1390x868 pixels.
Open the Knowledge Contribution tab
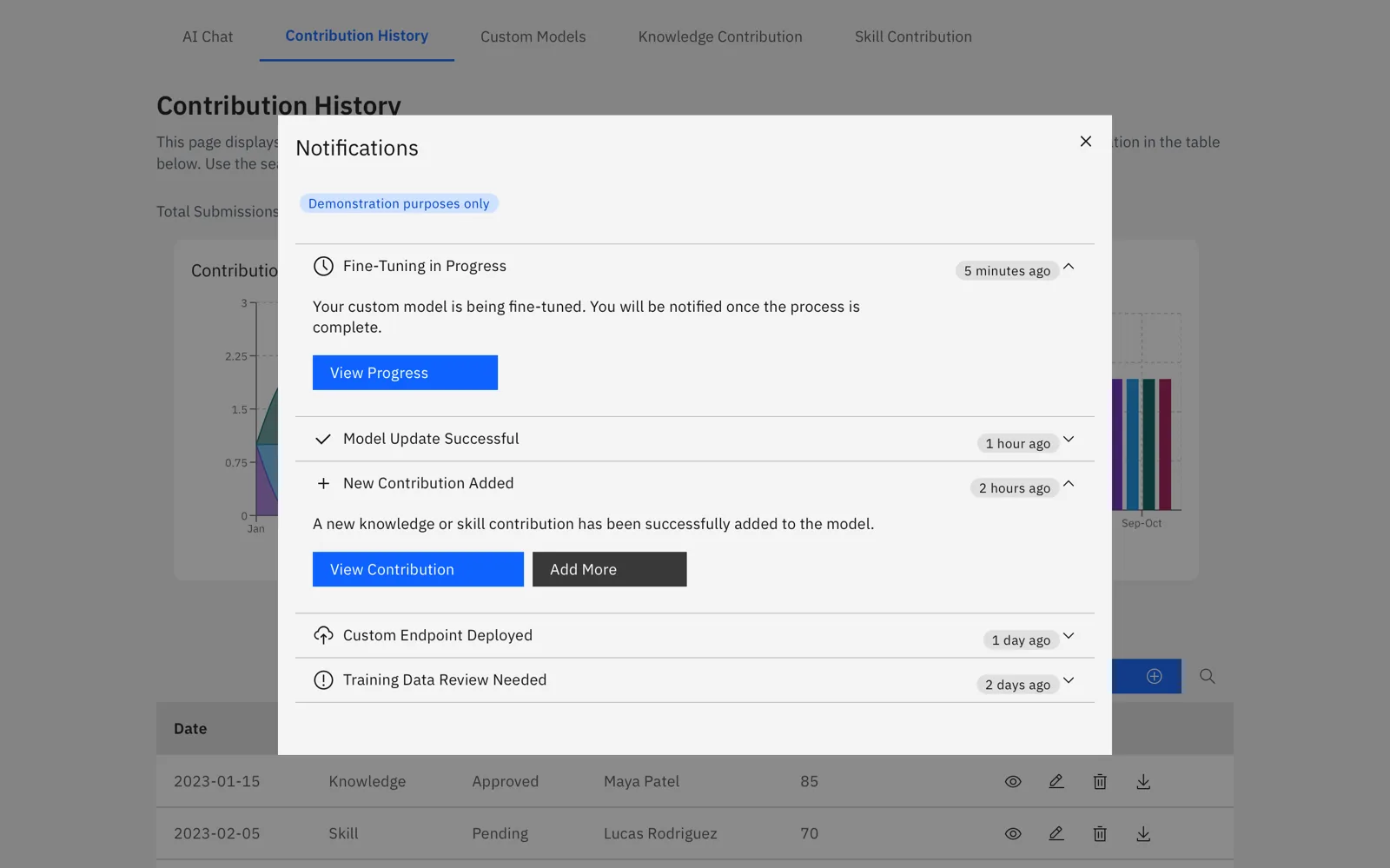pyautogui.click(x=720, y=36)
